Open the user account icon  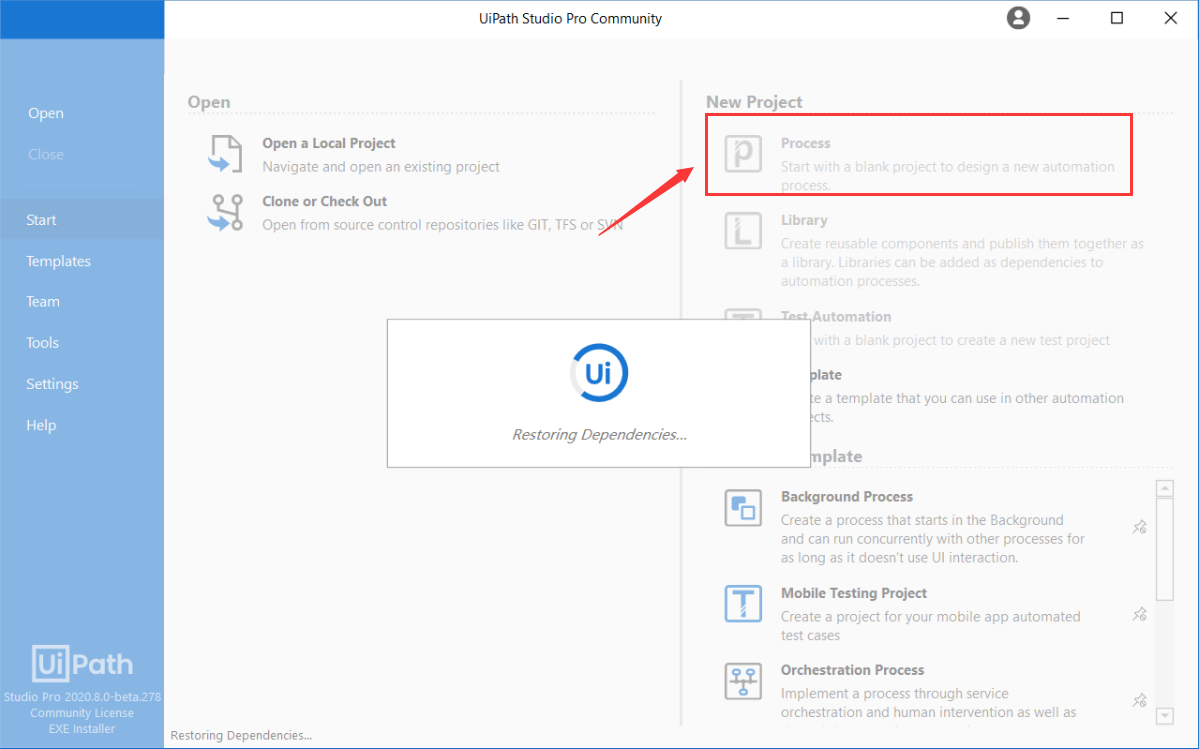click(1018, 17)
